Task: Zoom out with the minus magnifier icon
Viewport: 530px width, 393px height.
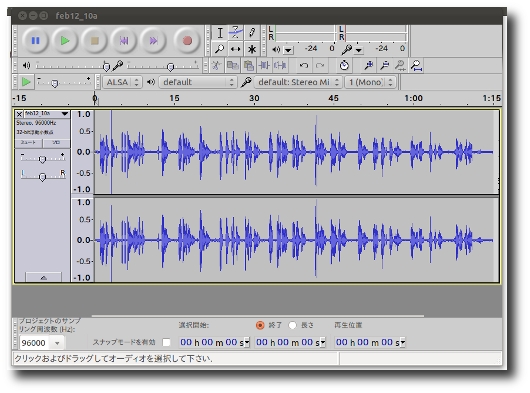Action: 384,65
